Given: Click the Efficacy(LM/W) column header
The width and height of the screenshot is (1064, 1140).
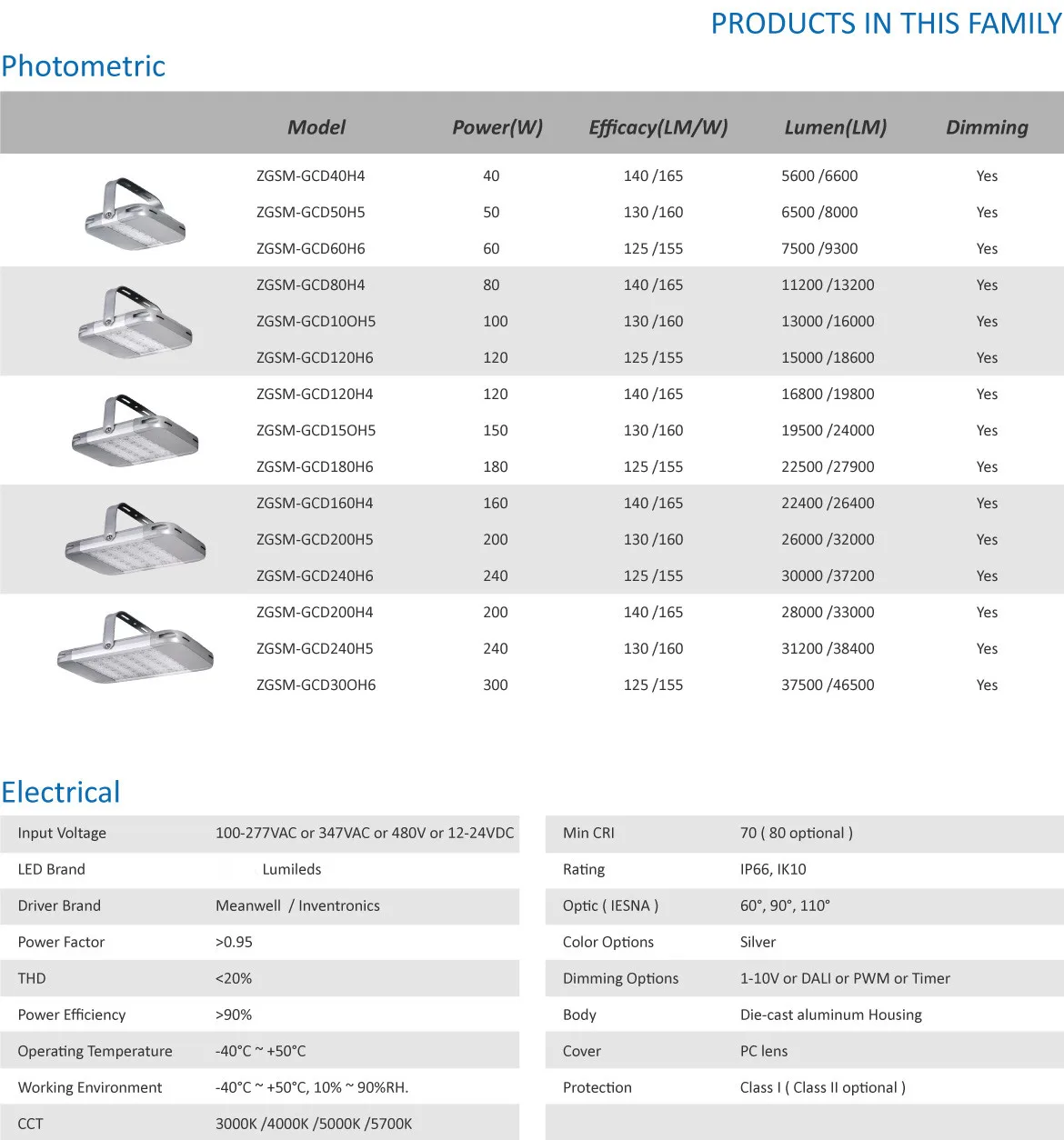Looking at the screenshot, I should 658,127.
